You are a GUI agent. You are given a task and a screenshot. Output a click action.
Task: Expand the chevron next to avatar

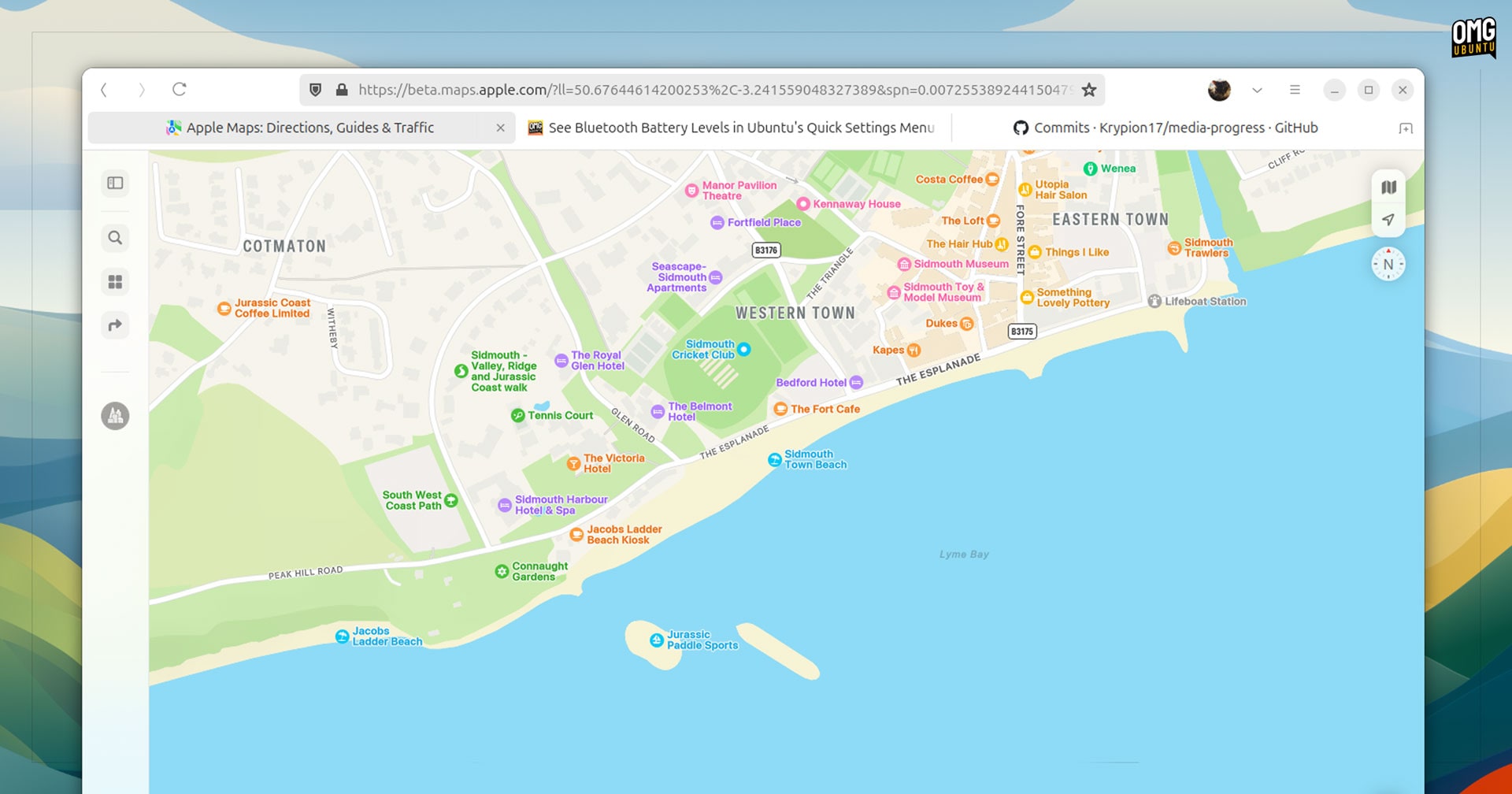click(1257, 90)
